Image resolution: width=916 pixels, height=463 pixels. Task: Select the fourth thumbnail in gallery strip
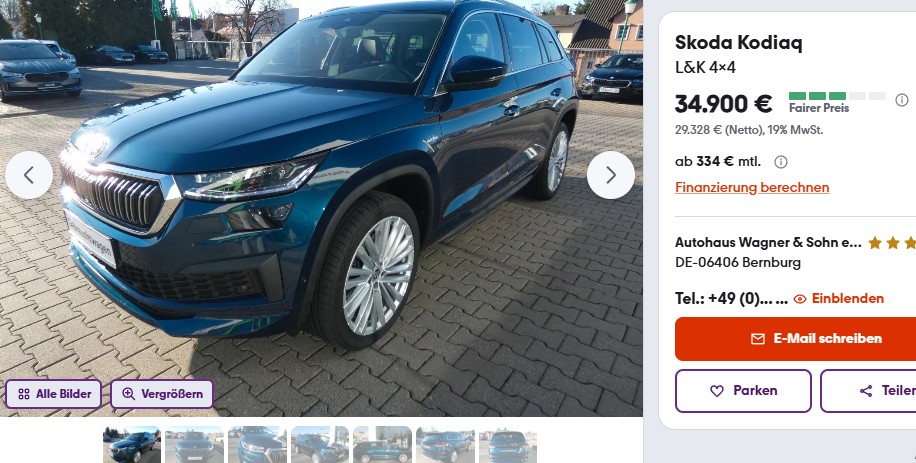point(320,444)
